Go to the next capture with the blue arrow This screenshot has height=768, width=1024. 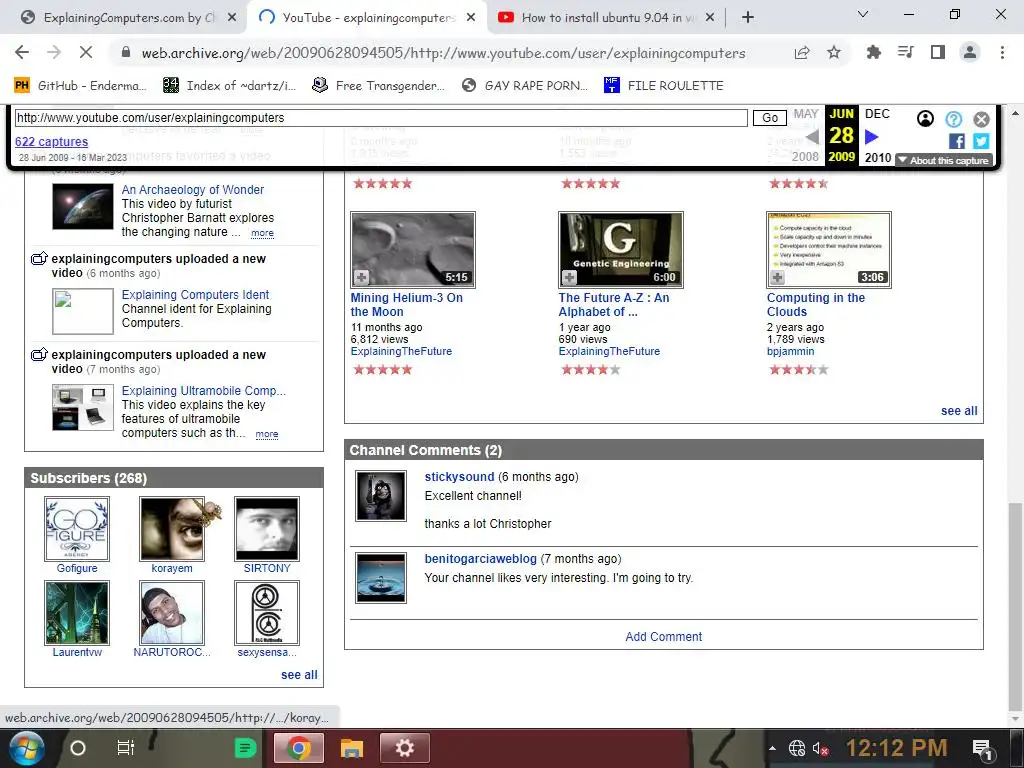pos(872,136)
